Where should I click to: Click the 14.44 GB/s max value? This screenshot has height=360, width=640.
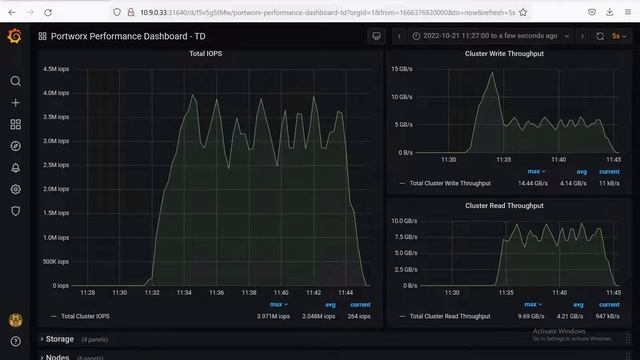533,183
